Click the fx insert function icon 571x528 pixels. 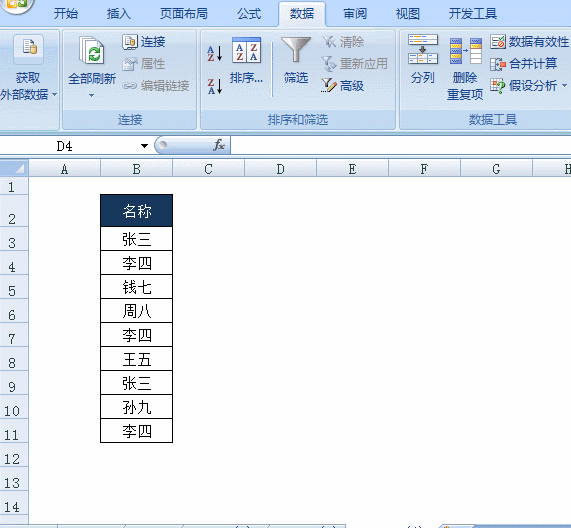(219, 145)
